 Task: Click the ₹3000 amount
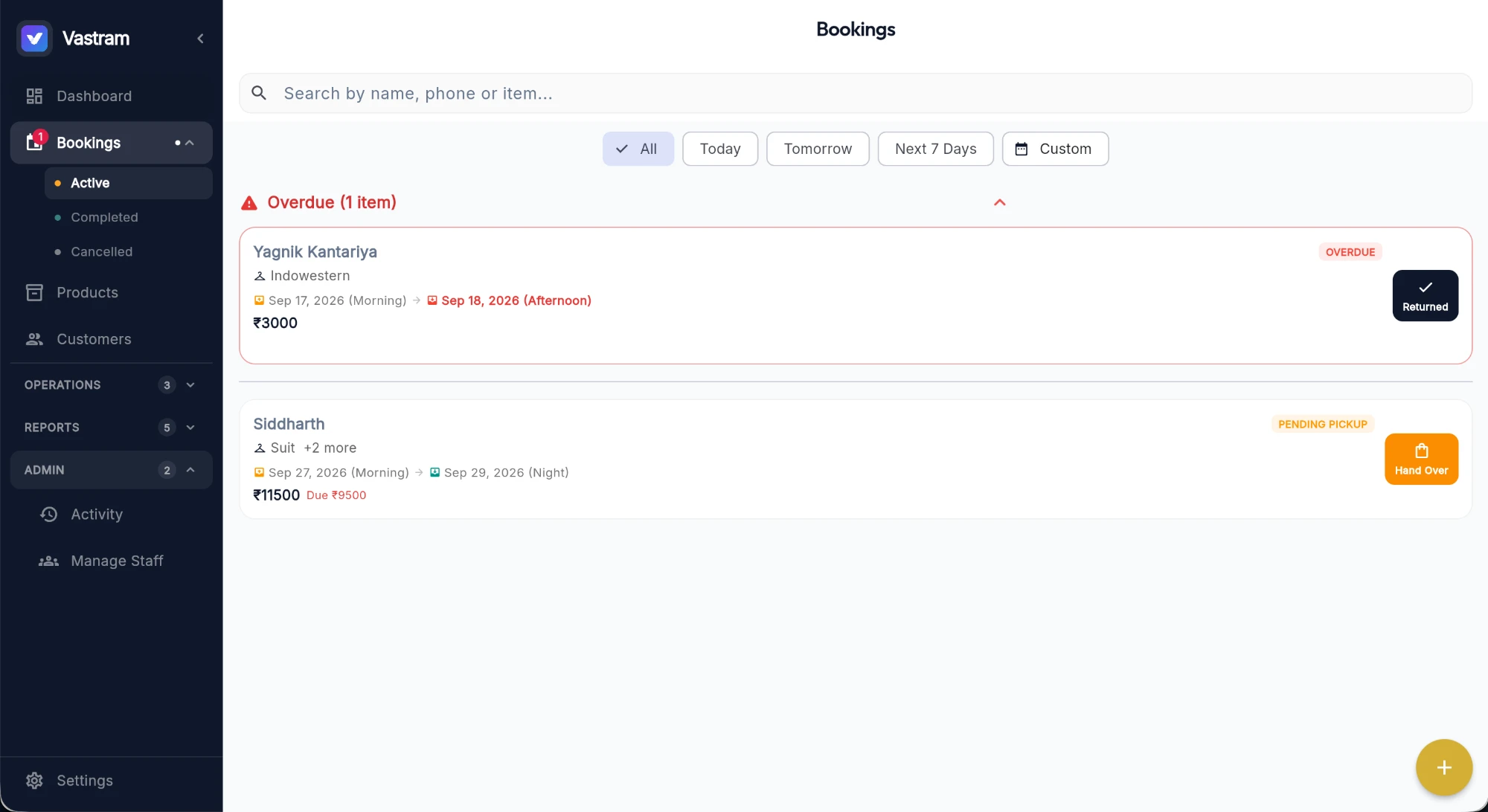click(275, 323)
